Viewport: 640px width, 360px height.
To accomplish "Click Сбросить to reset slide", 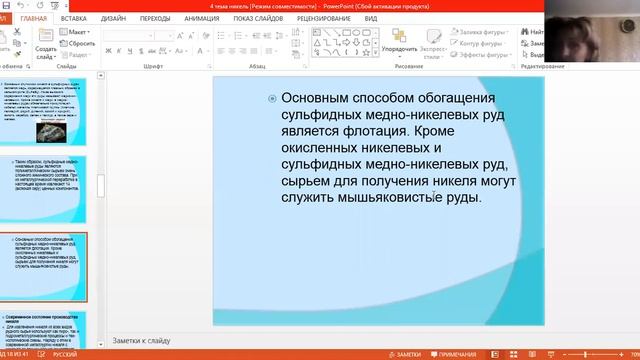I will click(77, 43).
